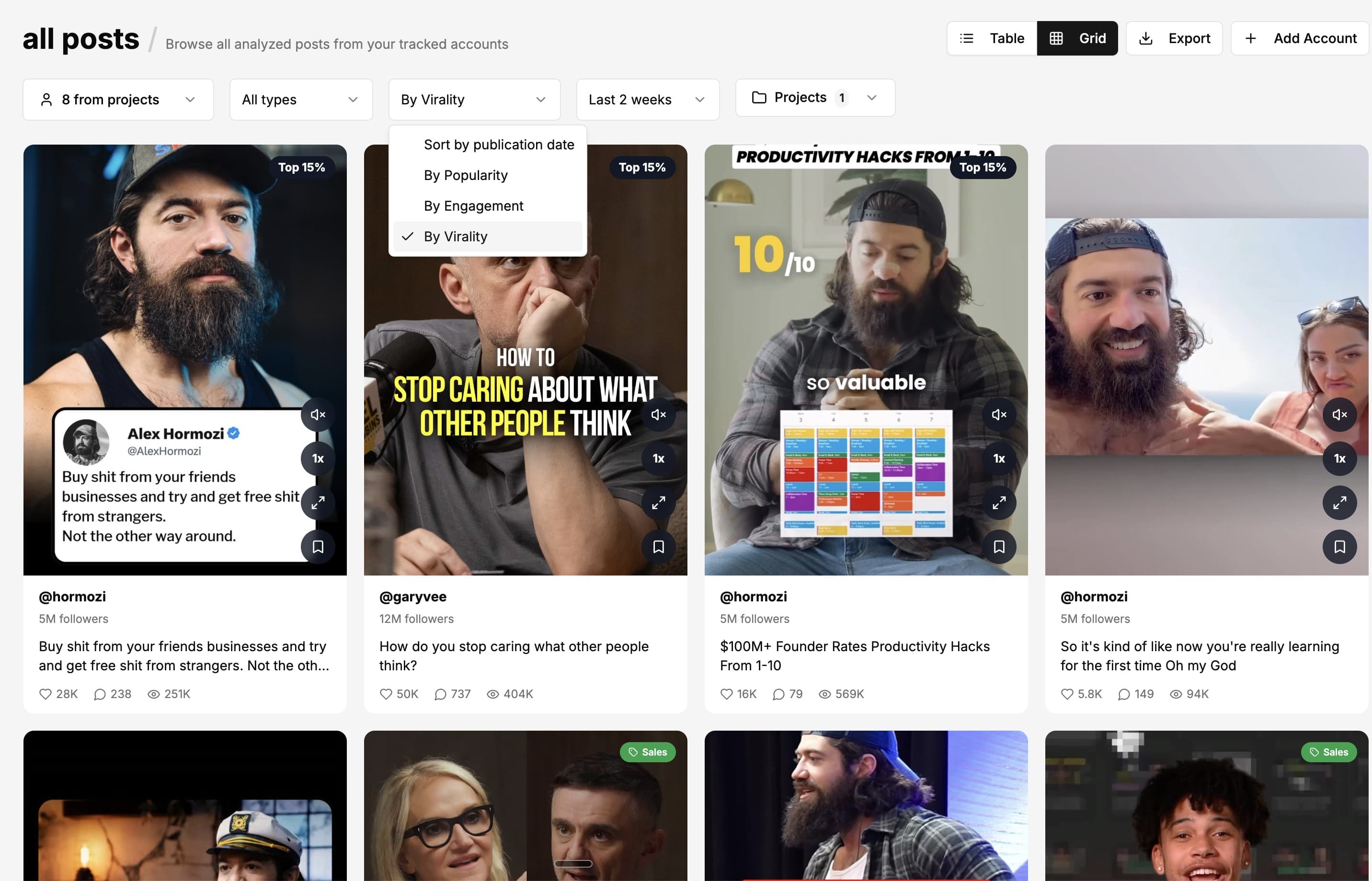Viewport: 1372px width, 881px height.
Task: Open the 'All types' filter dropdown
Action: [x=301, y=100]
